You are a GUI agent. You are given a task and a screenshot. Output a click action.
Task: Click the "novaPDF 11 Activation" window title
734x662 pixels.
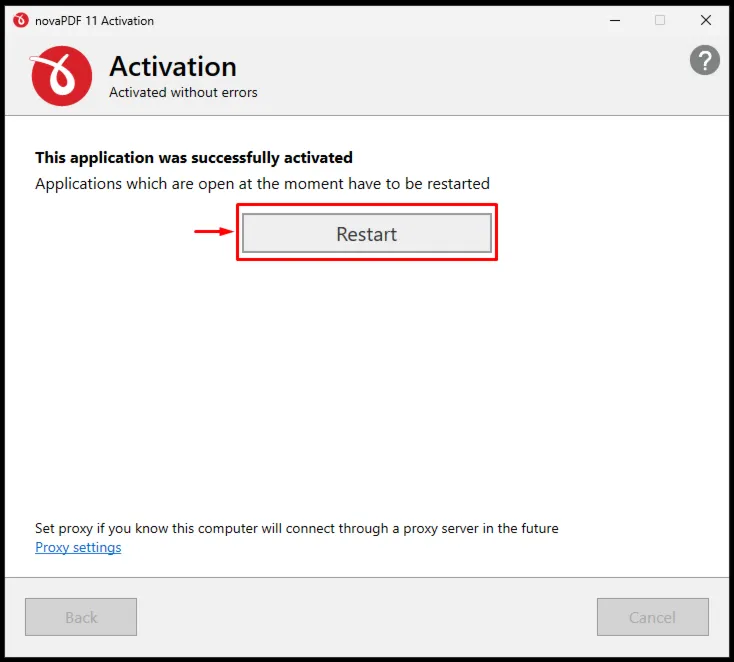pos(95,21)
